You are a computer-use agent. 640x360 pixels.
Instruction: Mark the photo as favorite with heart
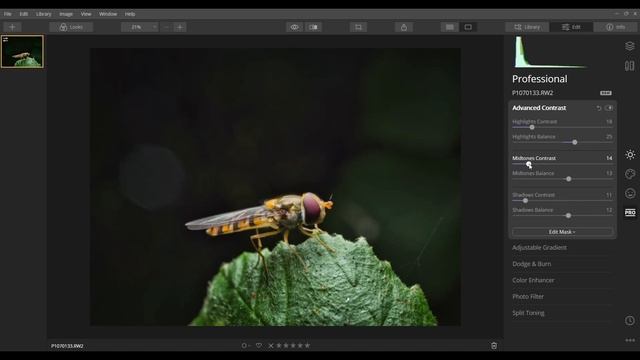click(x=259, y=346)
